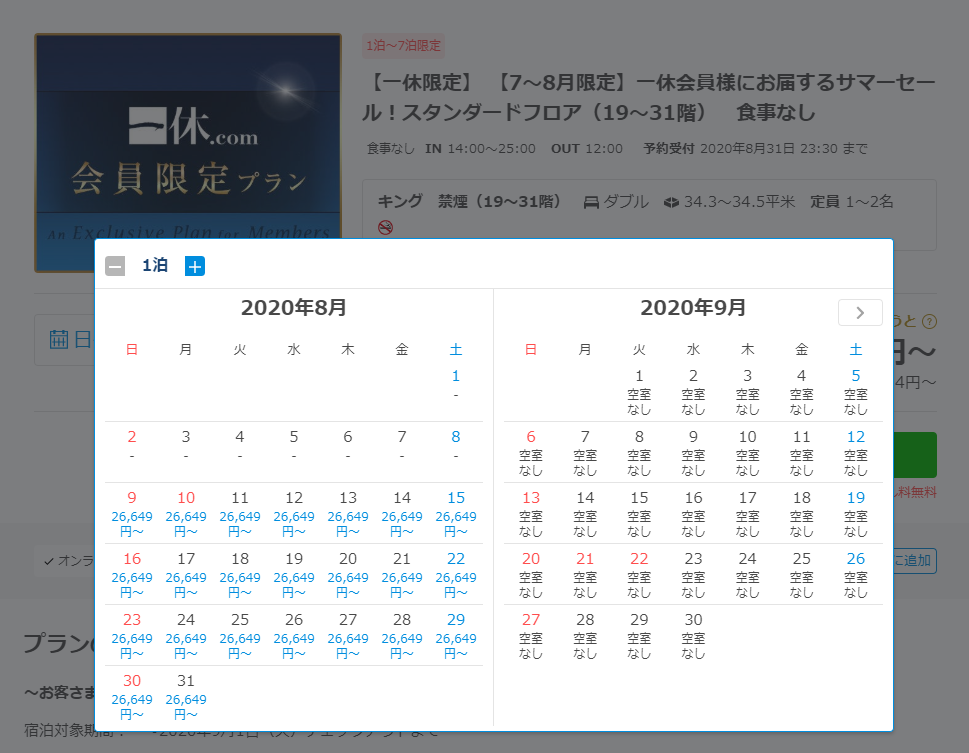Click the room size icon
The height and width of the screenshot is (753, 969).
click(671, 202)
